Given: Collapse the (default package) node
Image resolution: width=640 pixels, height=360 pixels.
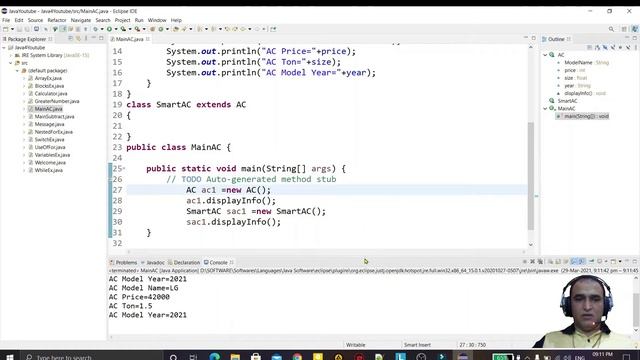Looking at the screenshot, I should tap(18, 71).
